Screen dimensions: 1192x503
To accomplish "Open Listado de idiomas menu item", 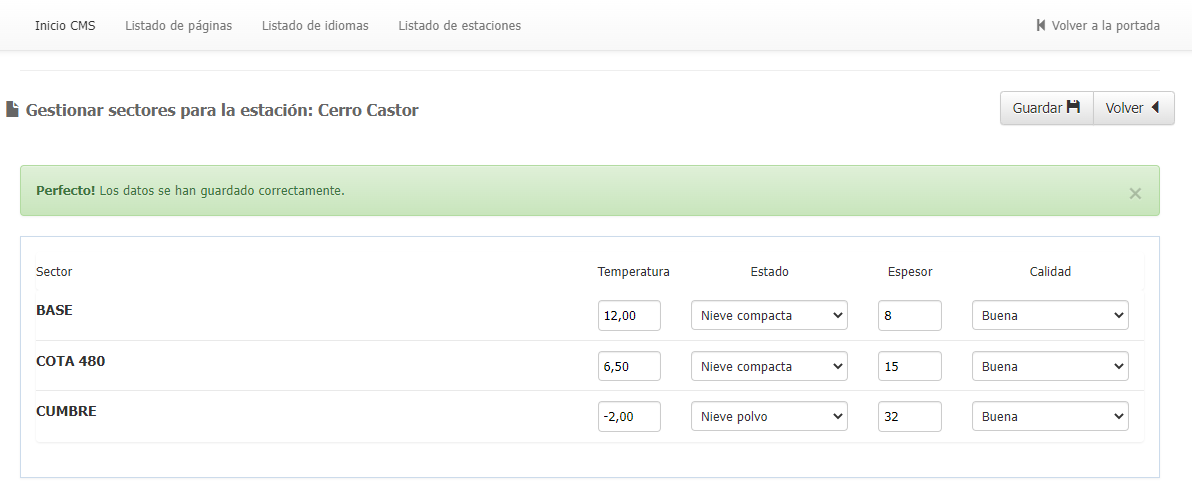I will tap(315, 26).
